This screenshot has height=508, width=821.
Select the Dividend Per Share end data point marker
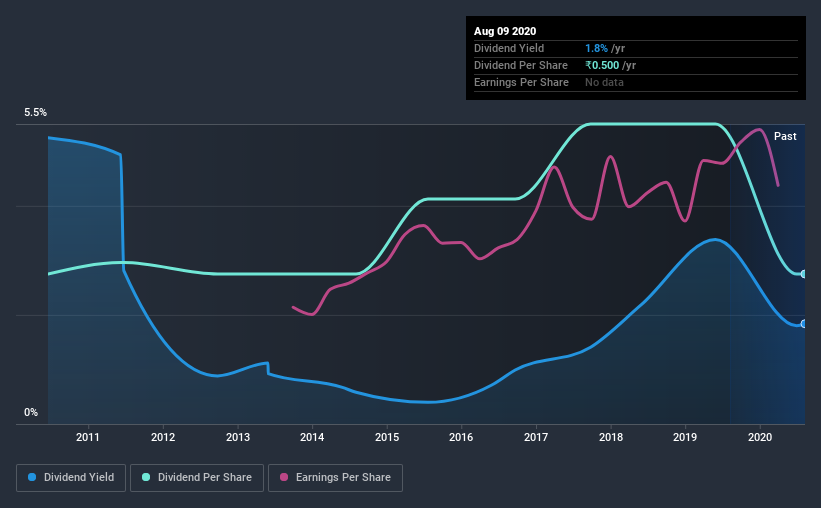803,274
